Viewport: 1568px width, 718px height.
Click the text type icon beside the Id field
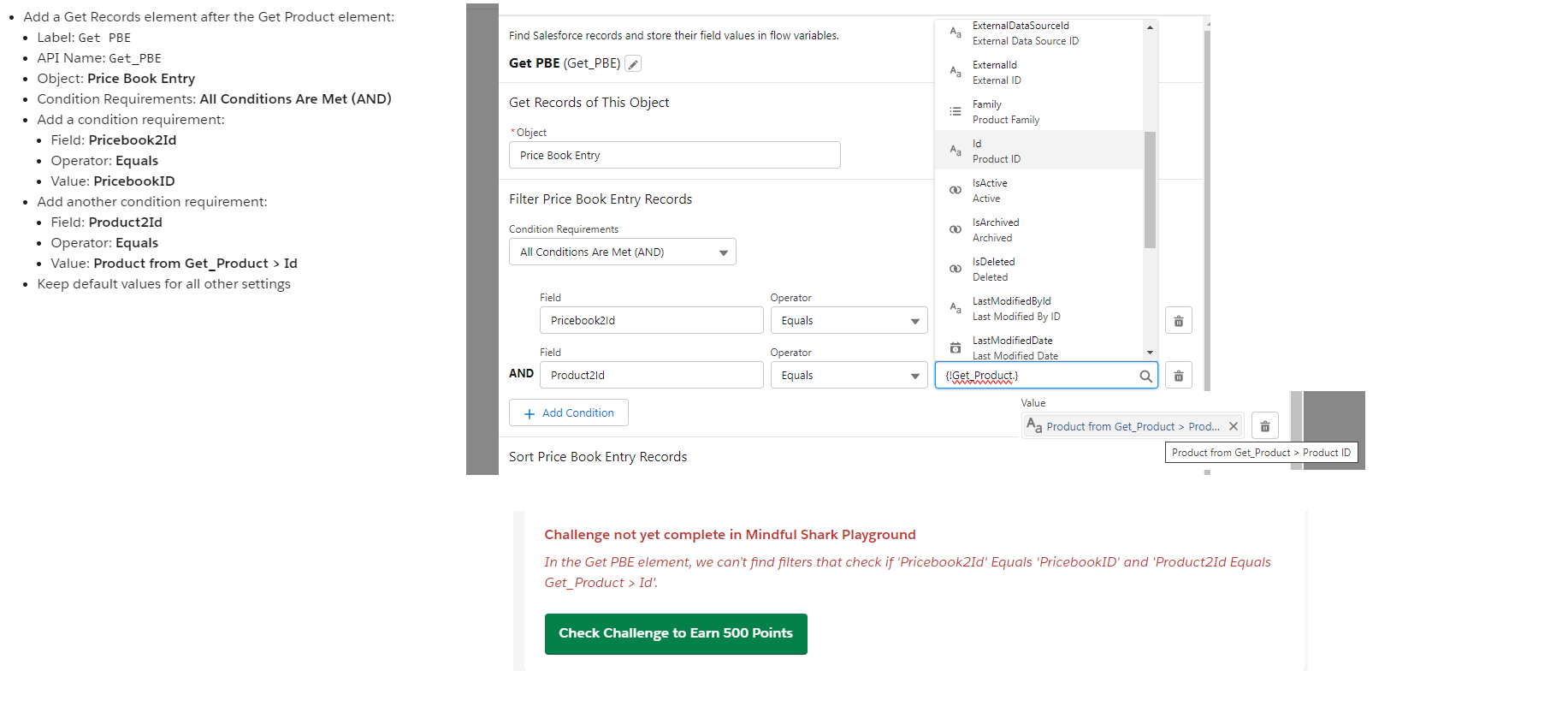pyautogui.click(x=956, y=151)
